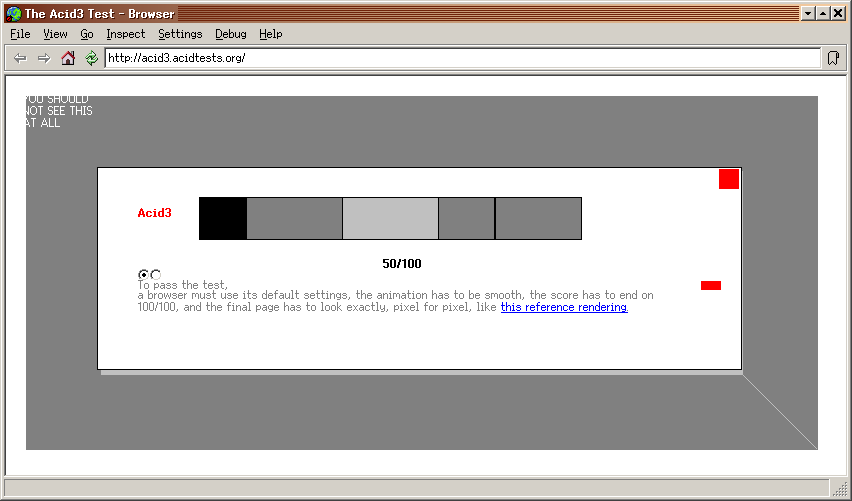Viewport: 852px width, 501px height.
Task: Click the red Acid3 heading
Action: (154, 213)
